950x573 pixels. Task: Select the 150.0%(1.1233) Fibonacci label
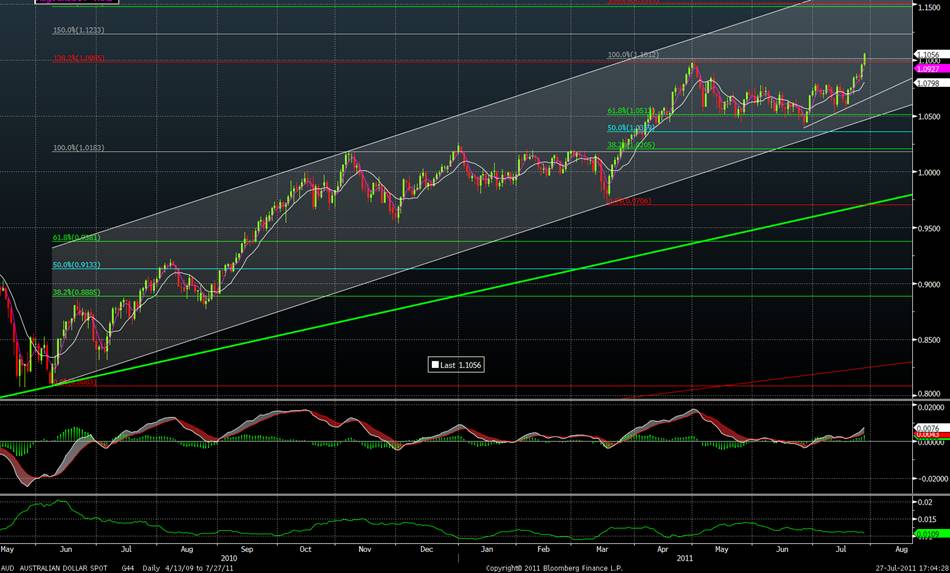[x=78, y=31]
